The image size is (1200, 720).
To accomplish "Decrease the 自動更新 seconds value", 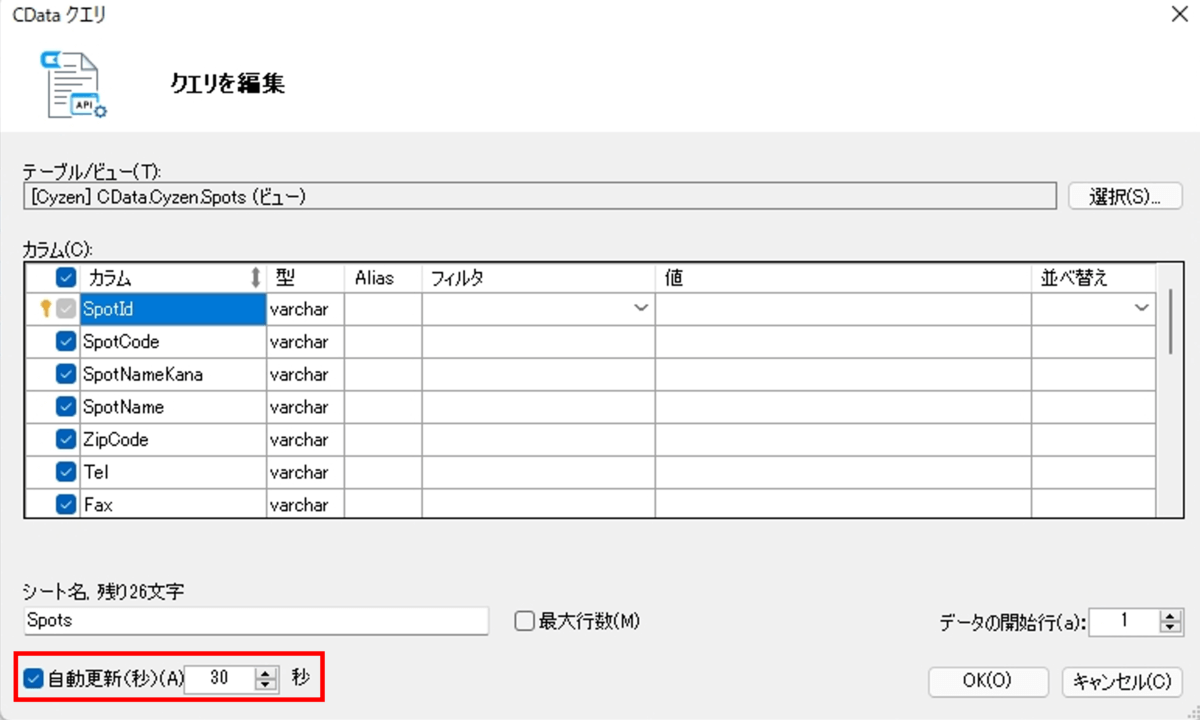I will pos(265,685).
